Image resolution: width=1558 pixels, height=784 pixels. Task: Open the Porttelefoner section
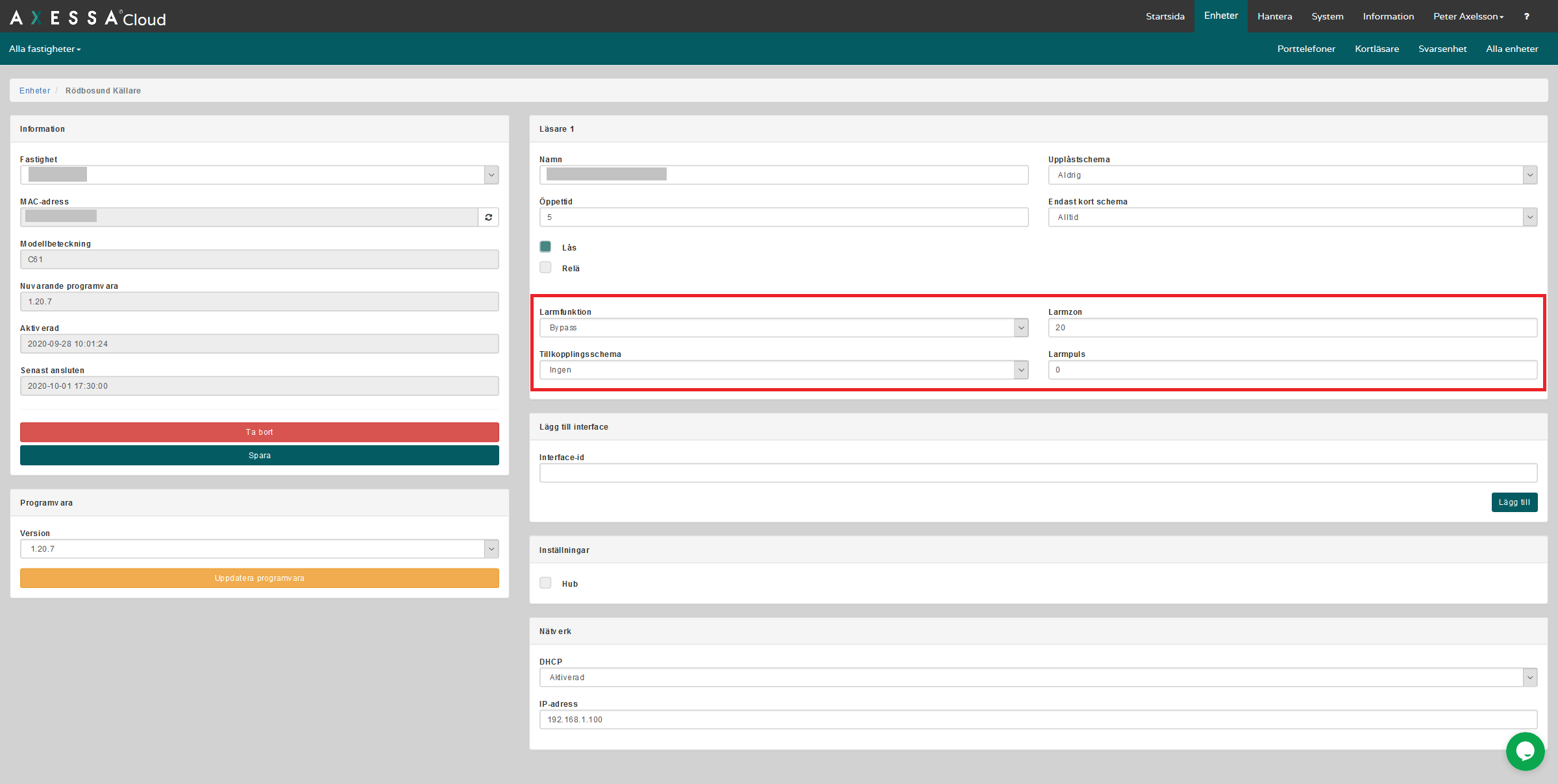1305,49
